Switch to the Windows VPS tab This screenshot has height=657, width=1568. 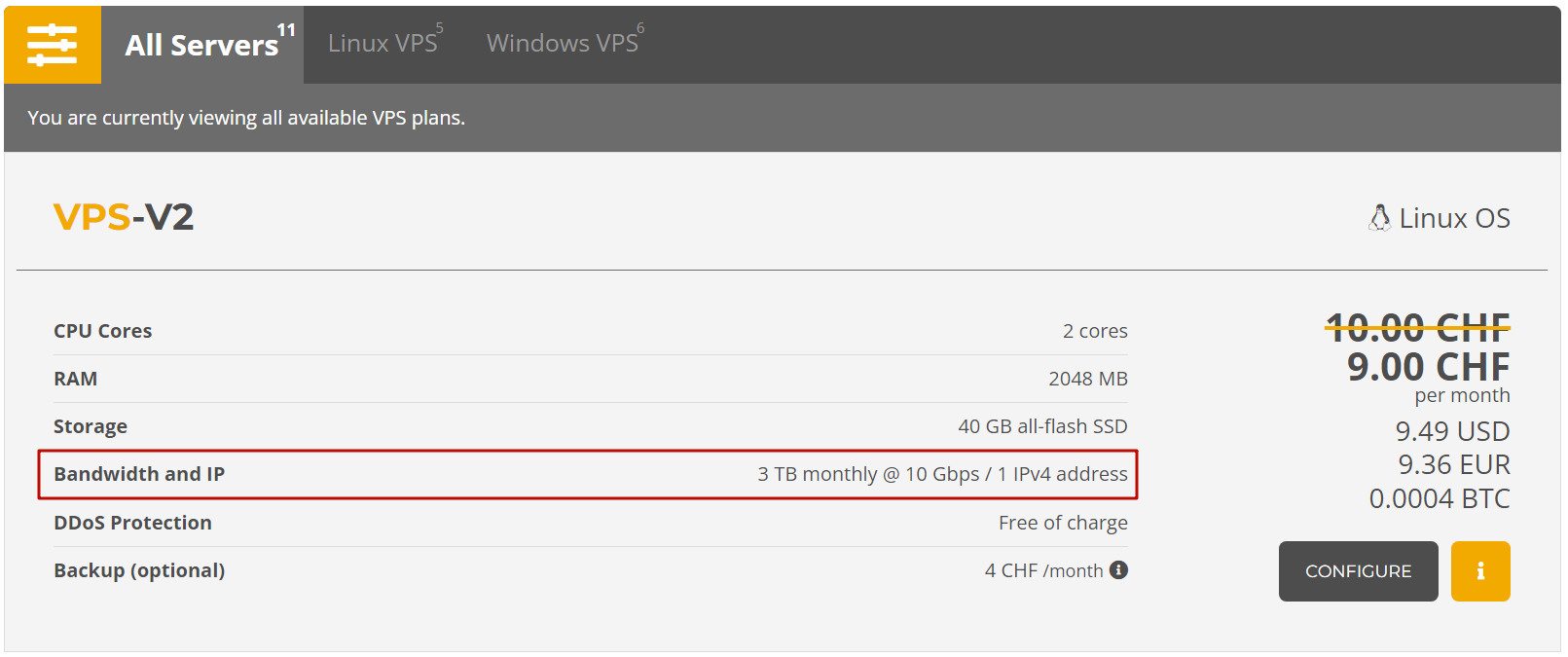(x=564, y=44)
